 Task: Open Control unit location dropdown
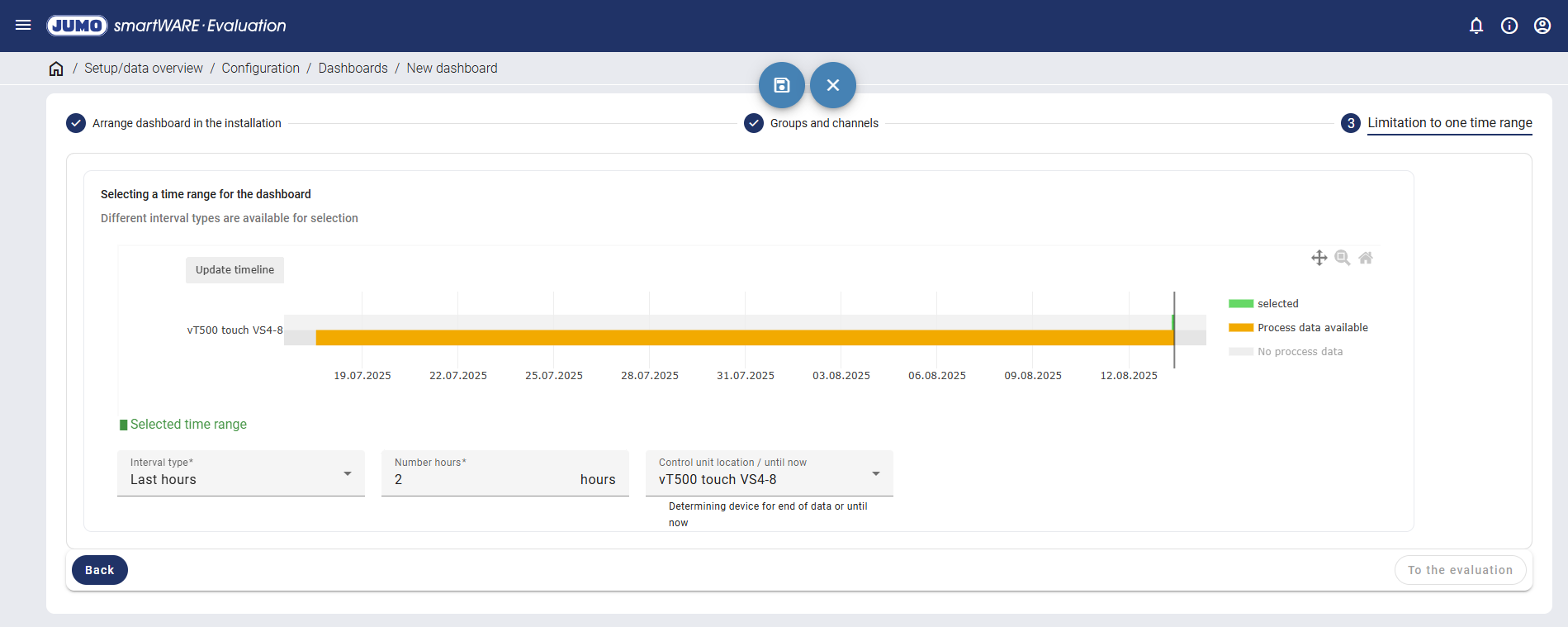point(770,473)
